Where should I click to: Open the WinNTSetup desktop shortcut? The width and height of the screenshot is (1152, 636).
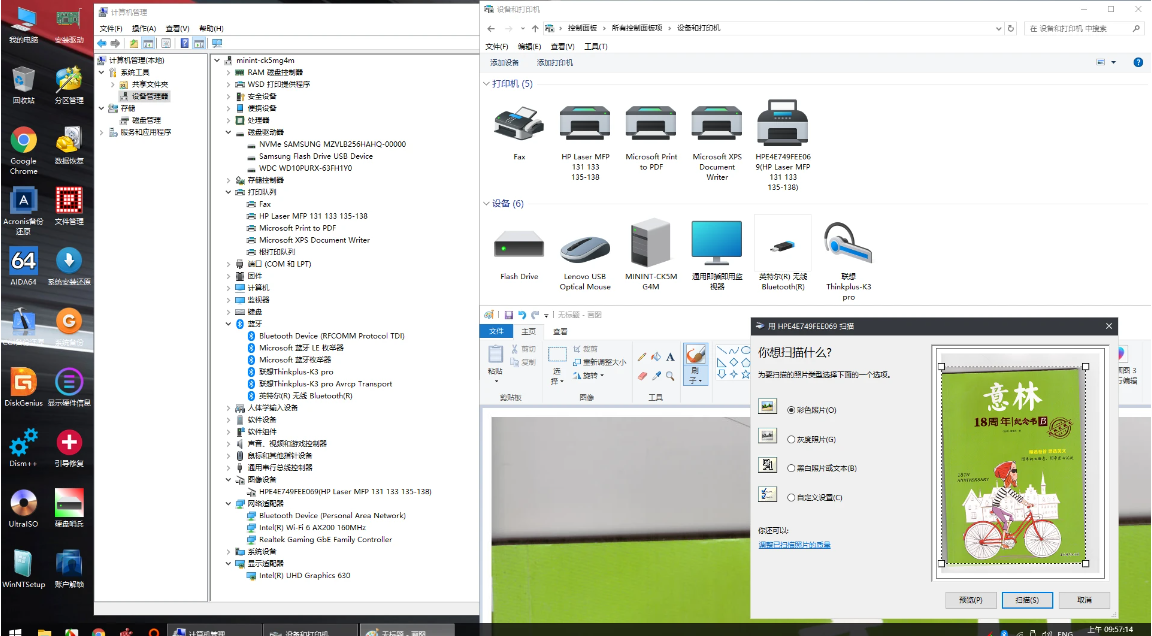[x=24, y=568]
